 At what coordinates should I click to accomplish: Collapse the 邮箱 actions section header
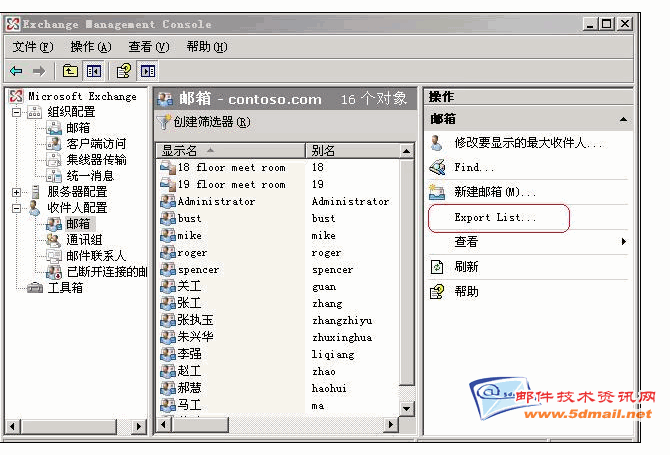click(623, 119)
